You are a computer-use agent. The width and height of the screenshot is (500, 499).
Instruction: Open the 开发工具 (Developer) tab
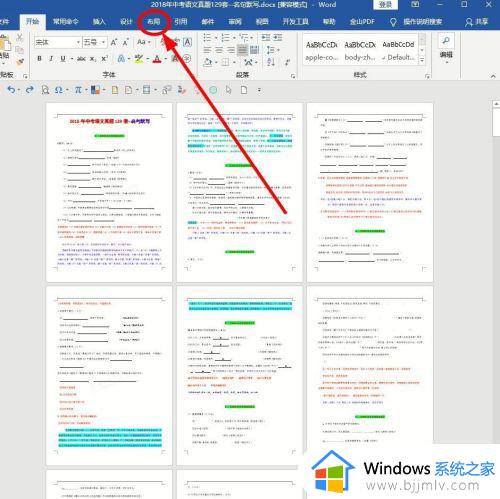point(295,22)
